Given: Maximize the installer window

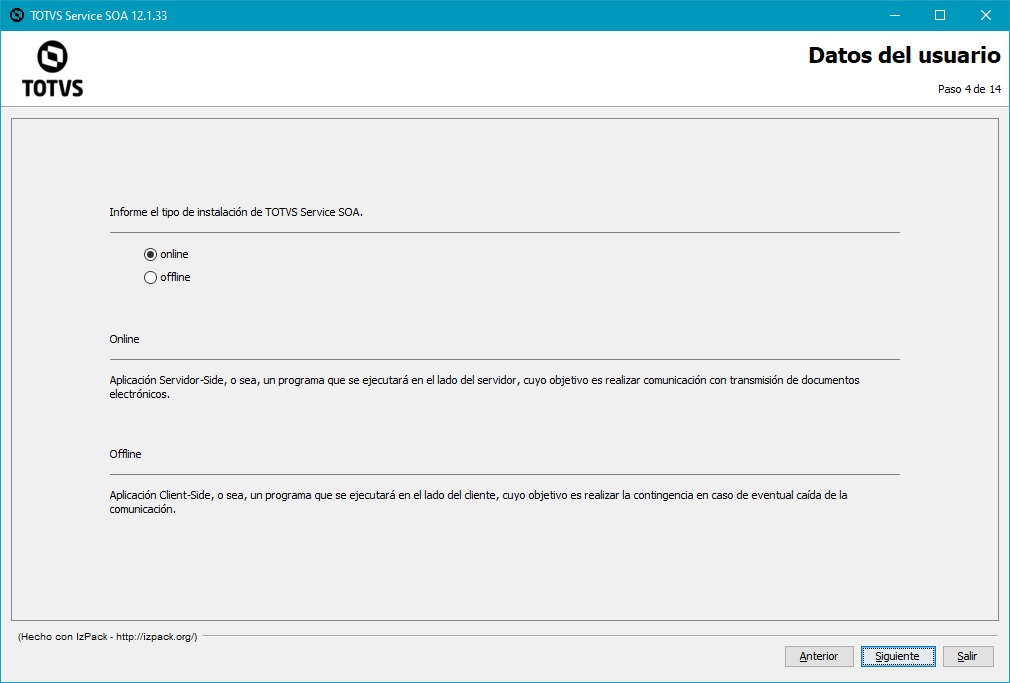Looking at the screenshot, I should click(x=940, y=15).
